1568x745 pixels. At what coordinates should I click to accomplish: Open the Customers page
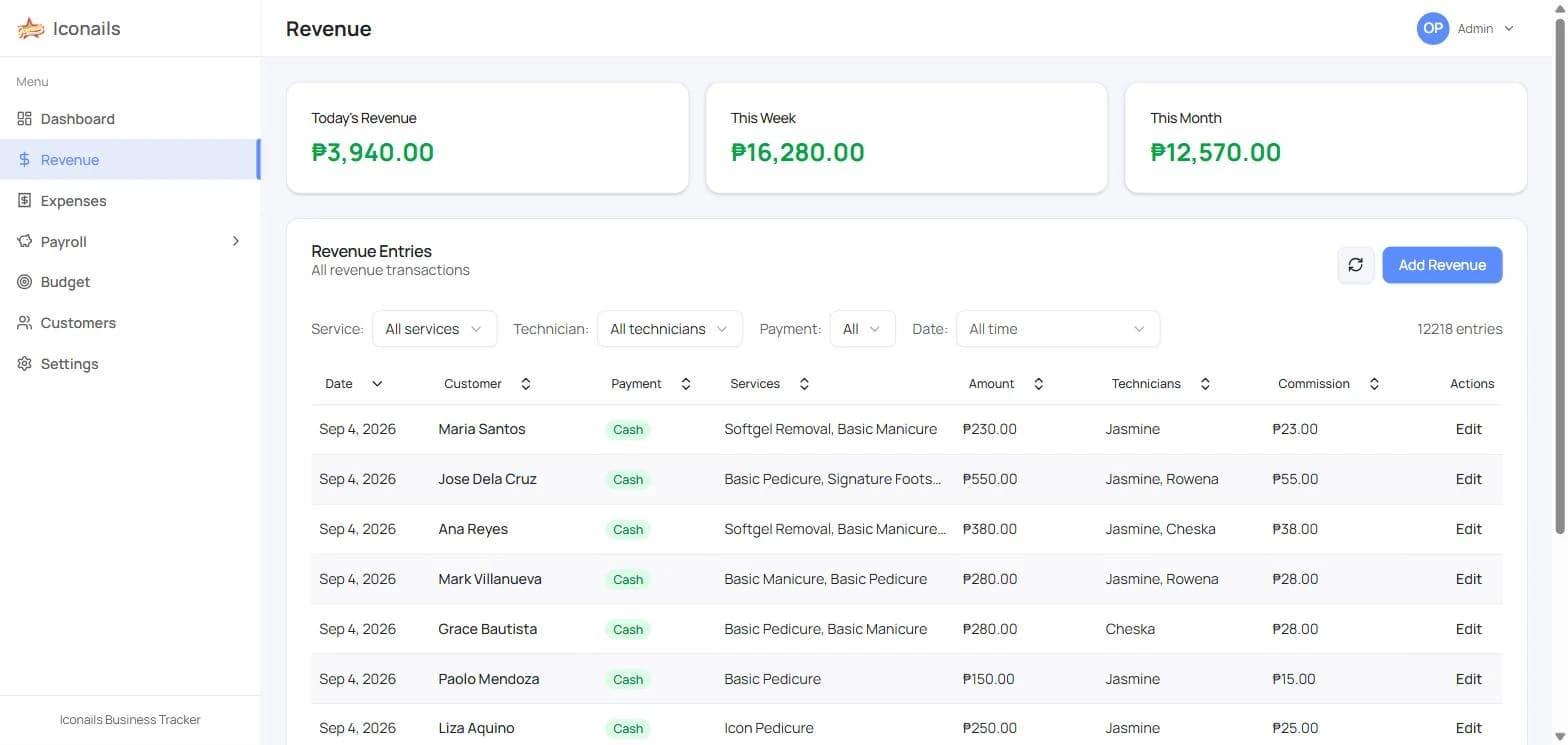coord(130,323)
